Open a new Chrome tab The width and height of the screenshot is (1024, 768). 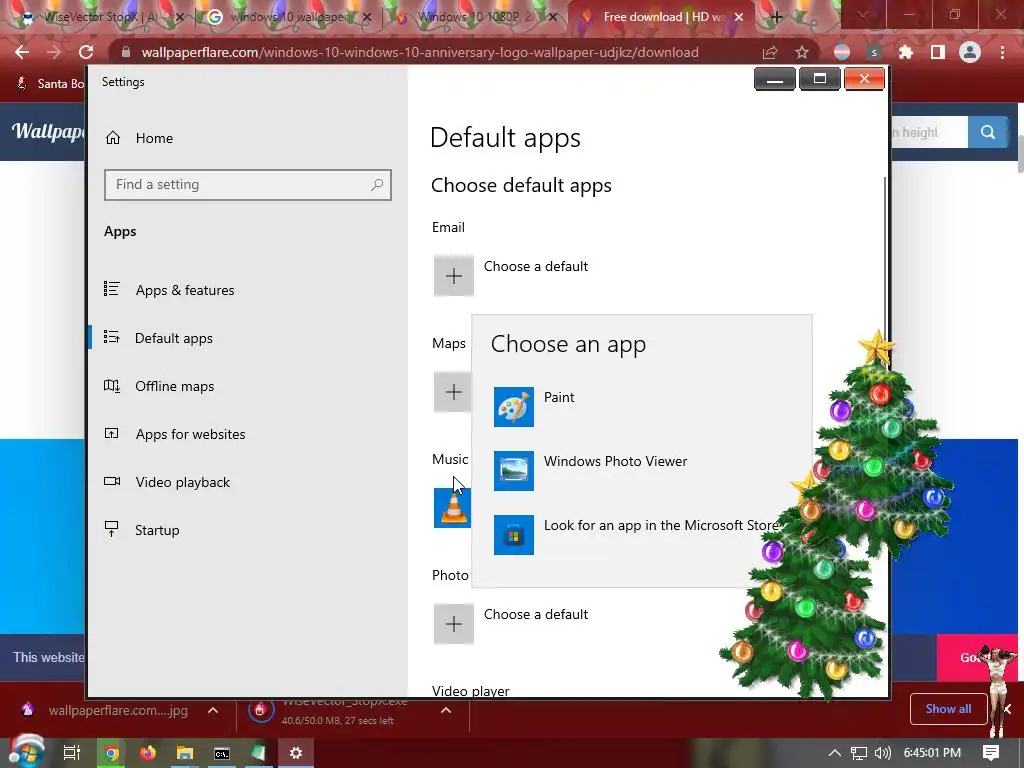[776, 17]
